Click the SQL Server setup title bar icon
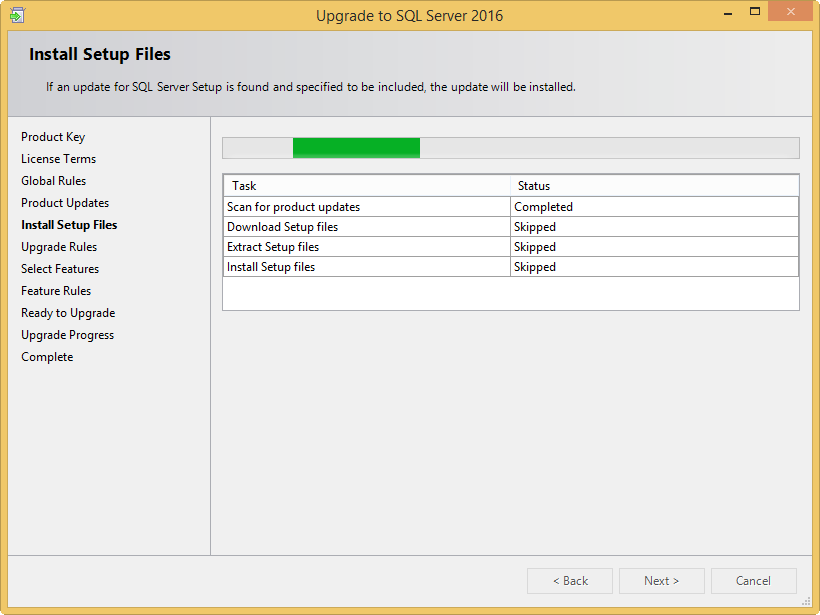This screenshot has height=615, width=820. point(17,15)
